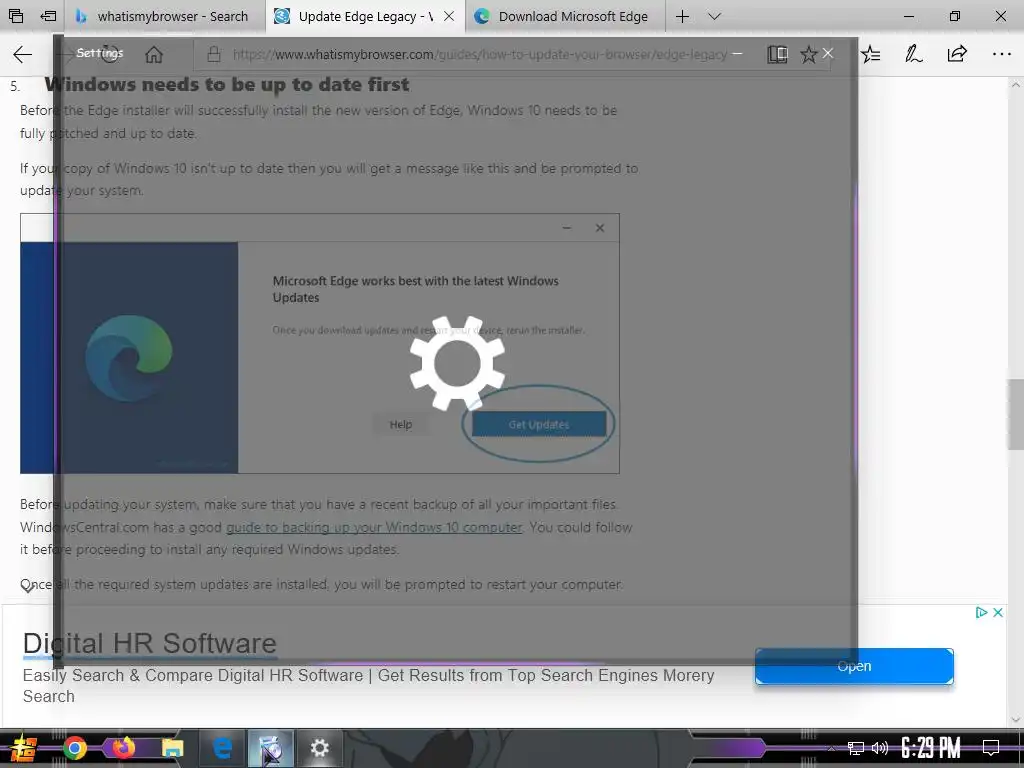Image resolution: width=1024 pixels, height=768 pixels.
Task: Go to the Home page
Action: [x=154, y=54]
